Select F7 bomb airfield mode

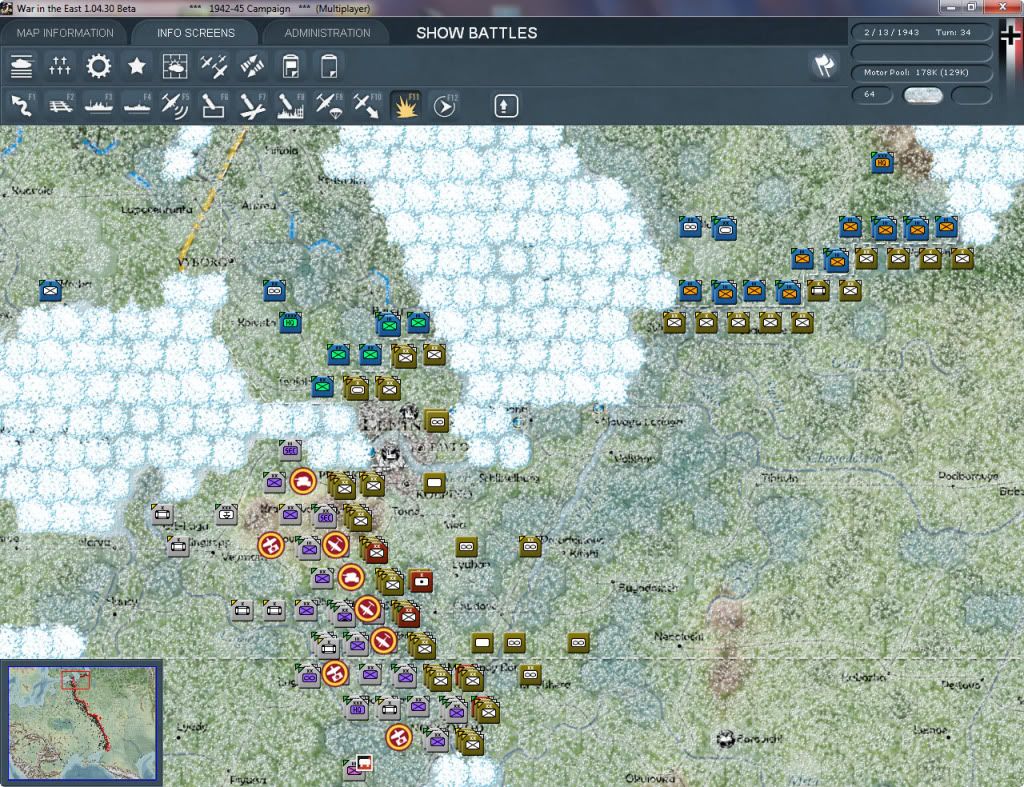coord(252,105)
